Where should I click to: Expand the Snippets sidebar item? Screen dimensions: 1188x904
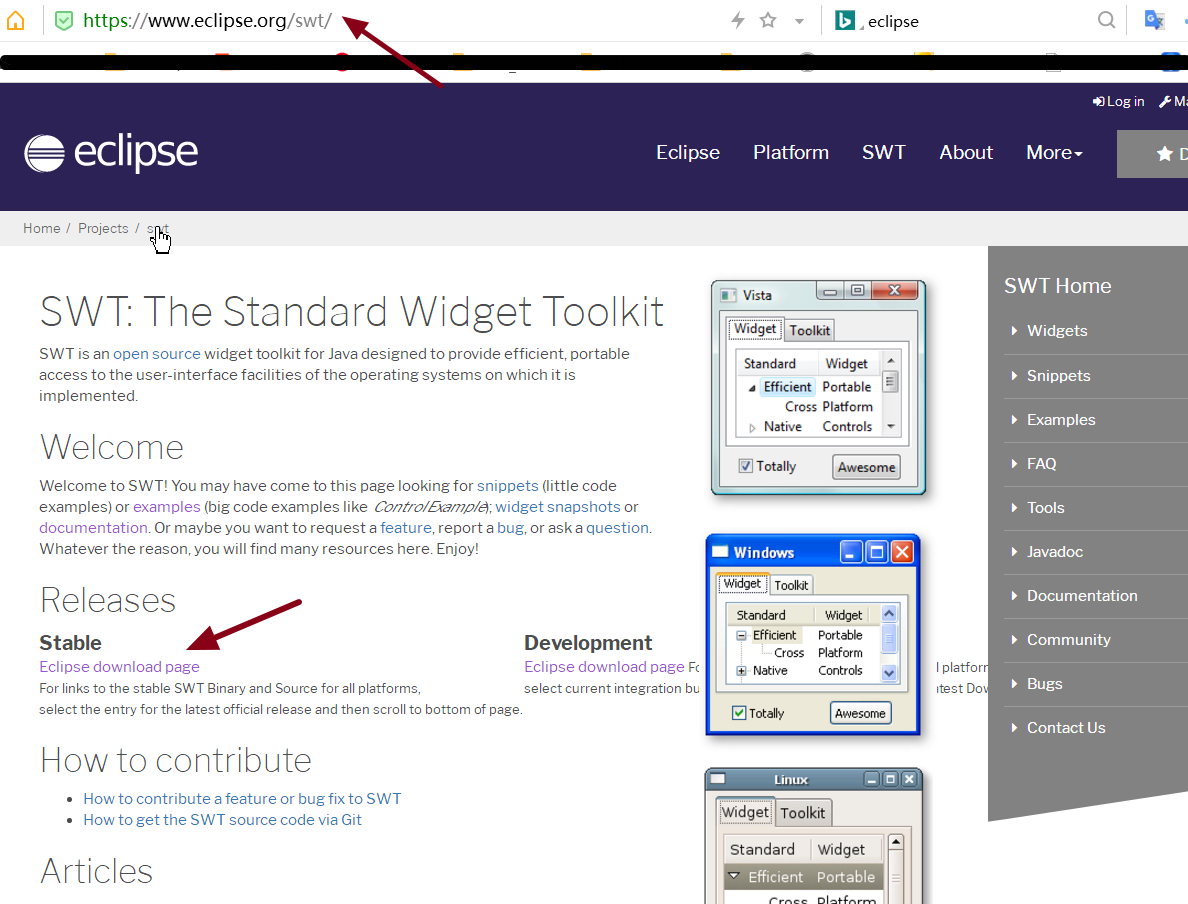click(1058, 376)
